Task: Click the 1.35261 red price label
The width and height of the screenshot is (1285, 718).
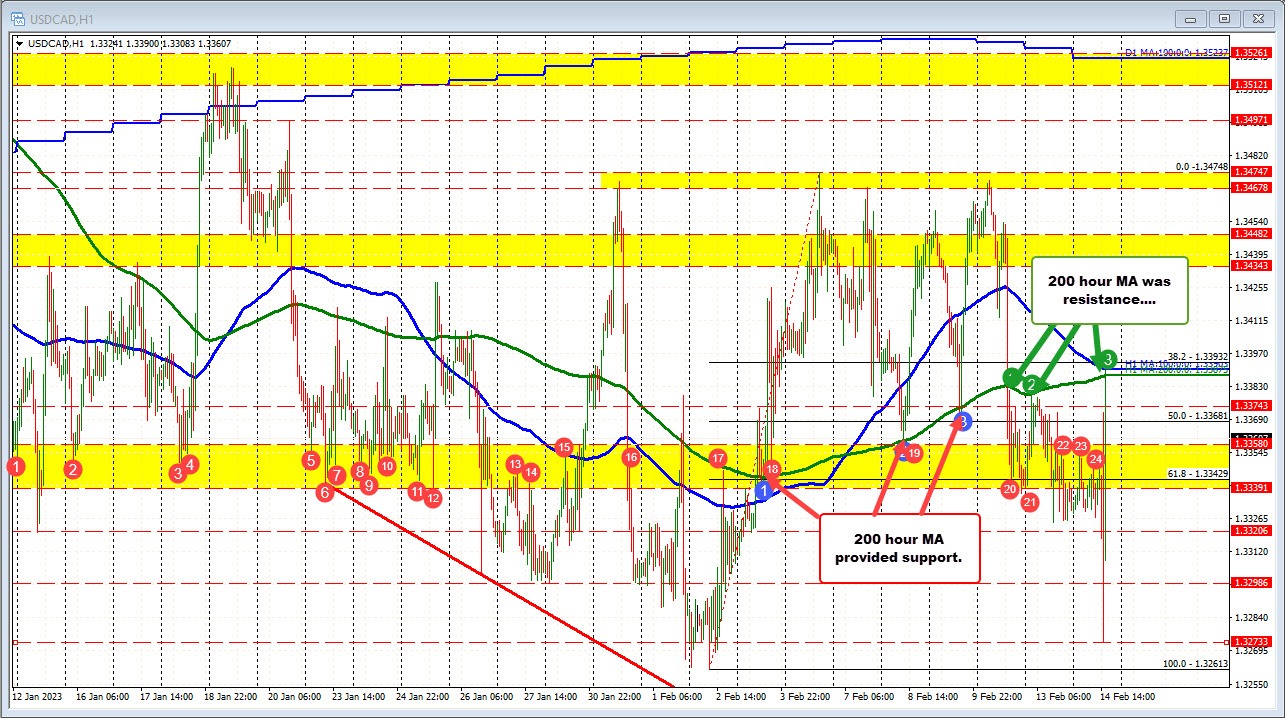Action: pyautogui.click(x=1246, y=52)
